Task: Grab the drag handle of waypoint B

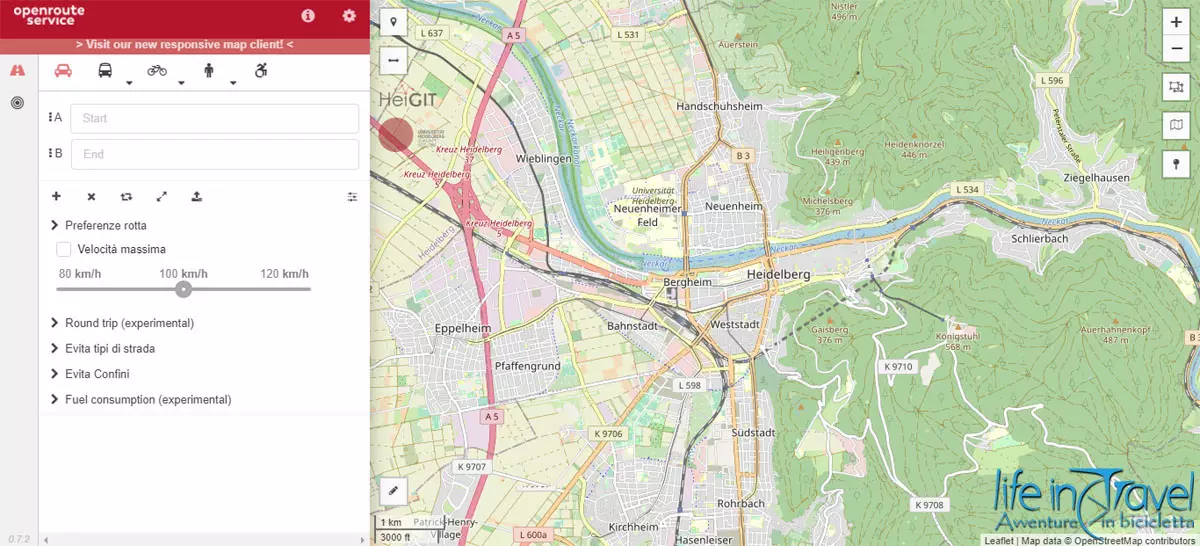Action: point(50,153)
